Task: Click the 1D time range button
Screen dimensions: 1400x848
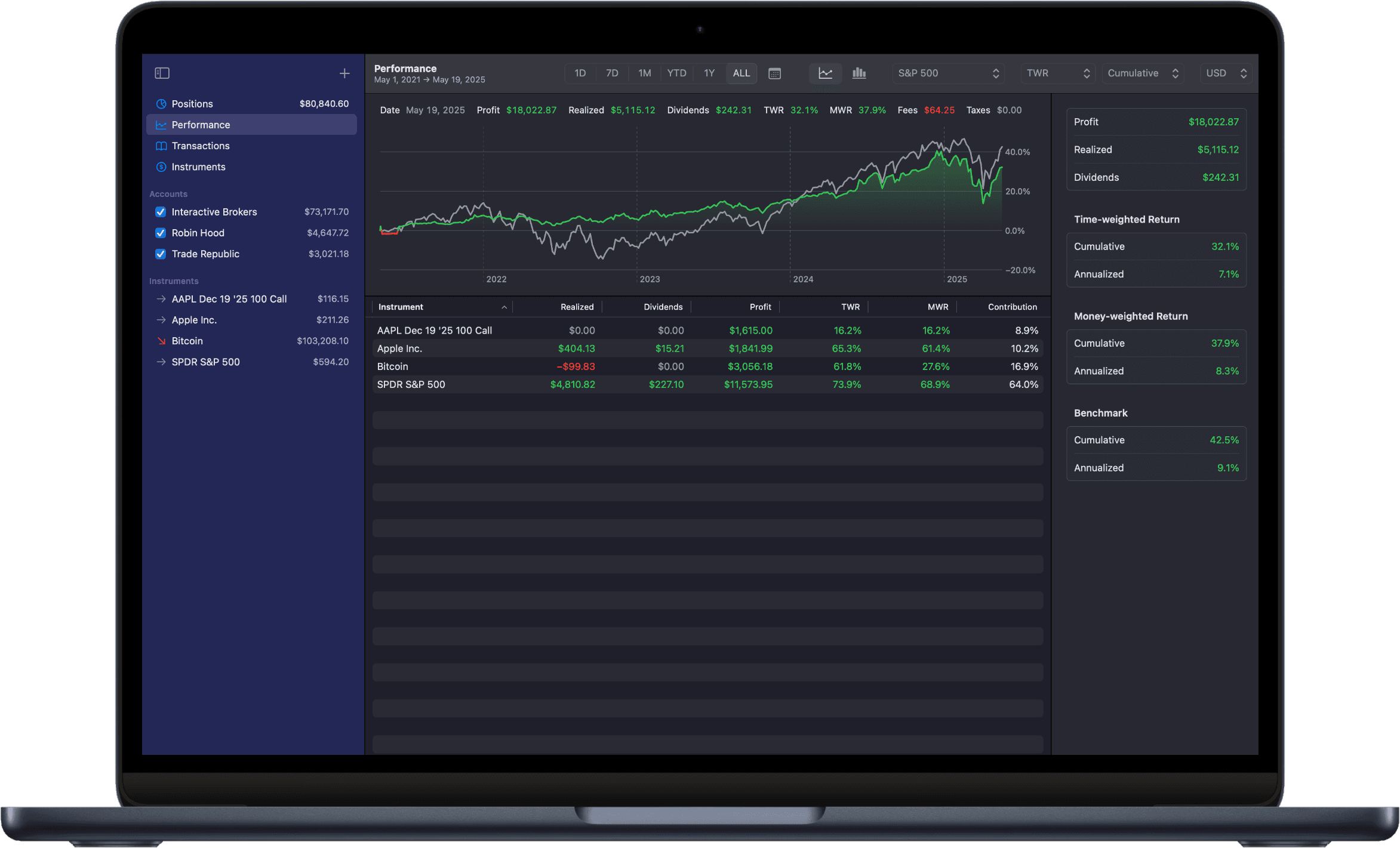Action: point(580,73)
